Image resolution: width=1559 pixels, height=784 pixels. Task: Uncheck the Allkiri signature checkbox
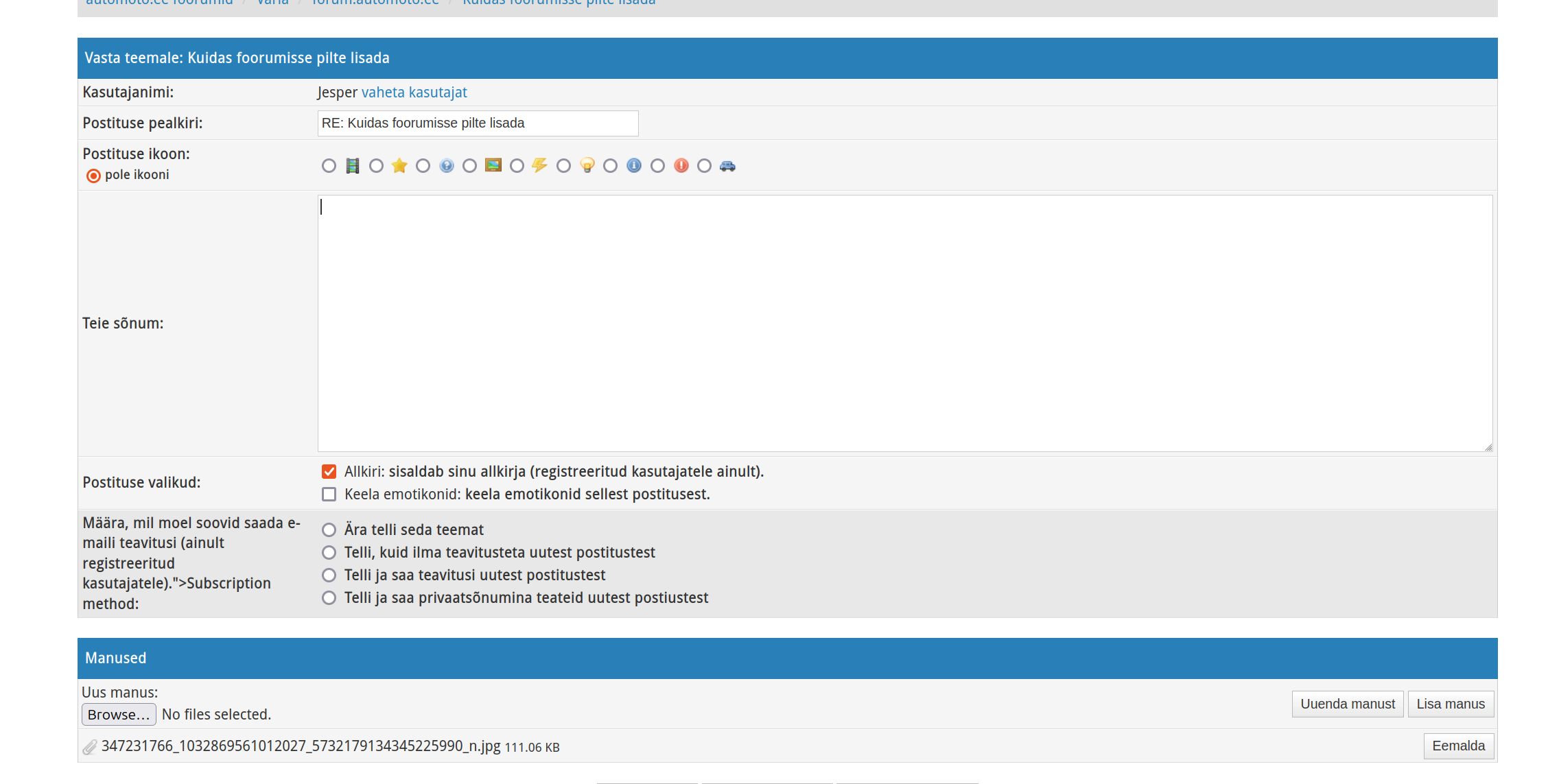329,471
